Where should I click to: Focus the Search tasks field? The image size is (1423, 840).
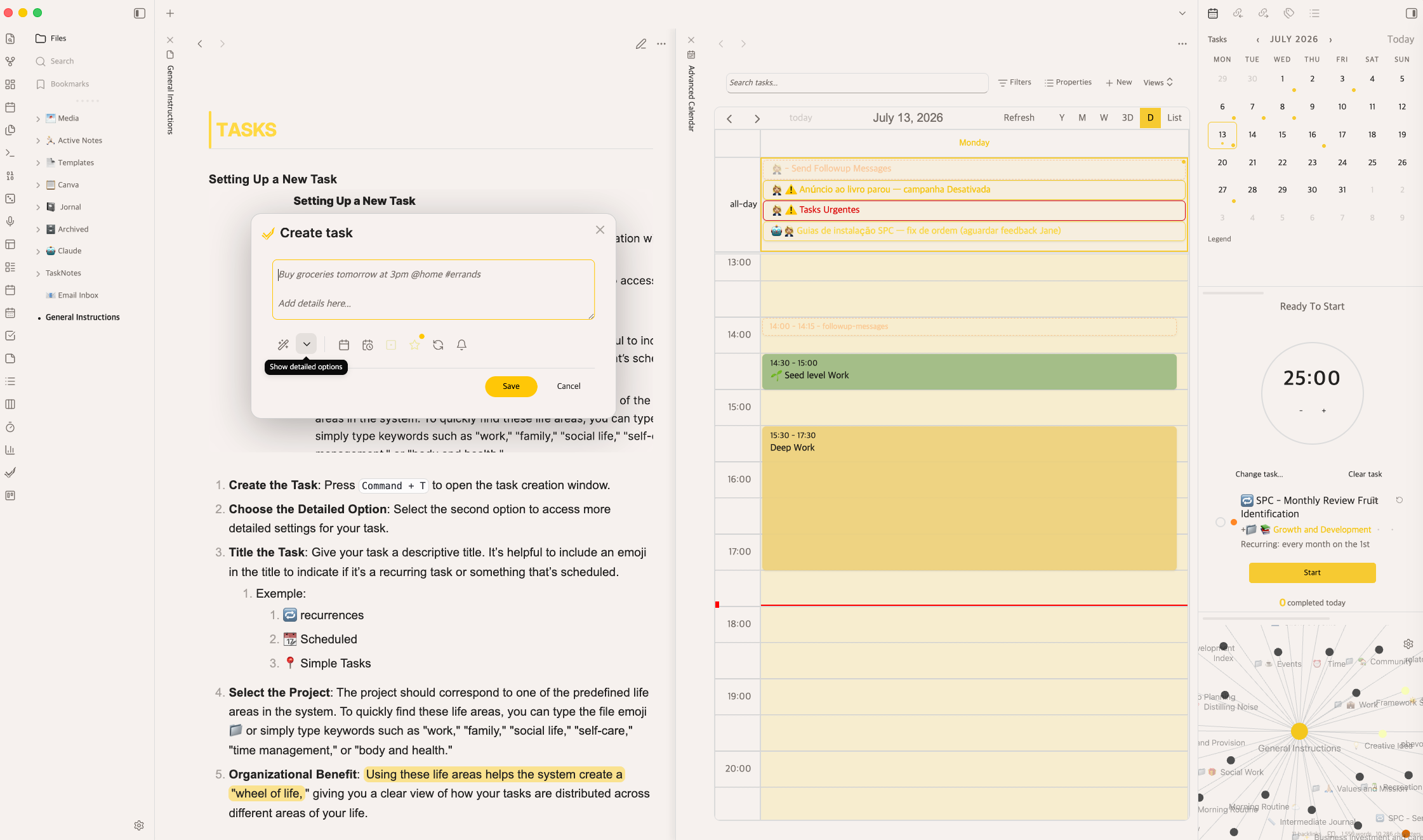click(857, 82)
